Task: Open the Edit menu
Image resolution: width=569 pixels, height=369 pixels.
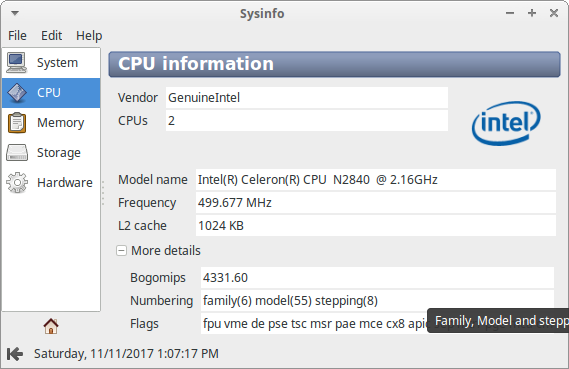Action: [51, 36]
